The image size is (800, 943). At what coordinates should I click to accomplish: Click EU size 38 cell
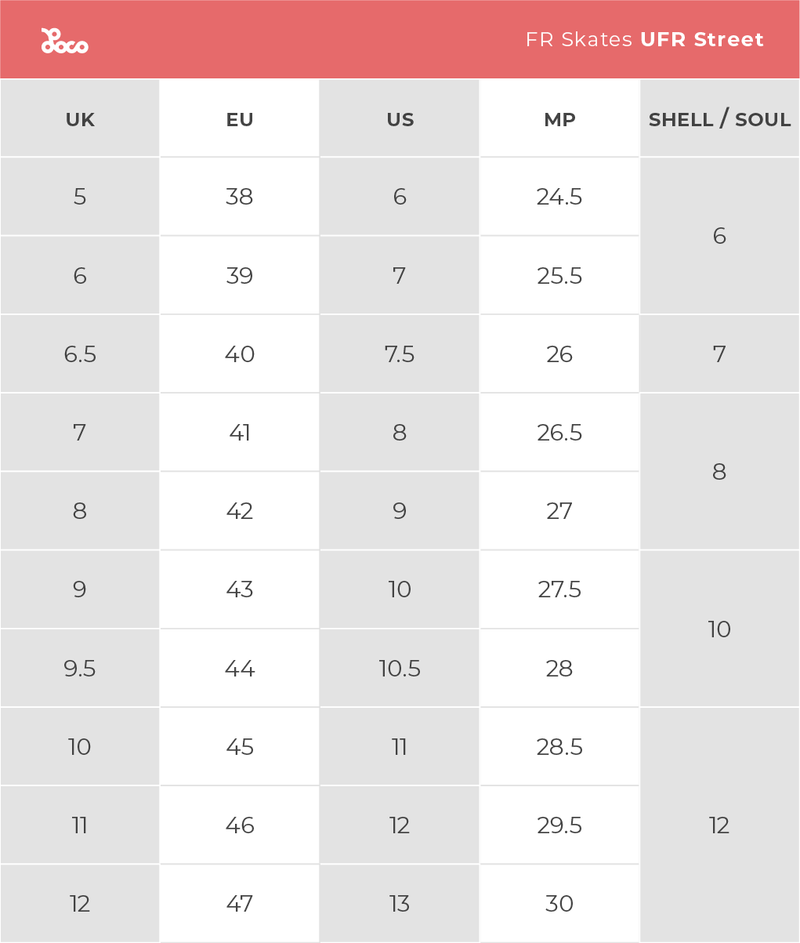pyautogui.click(x=240, y=197)
